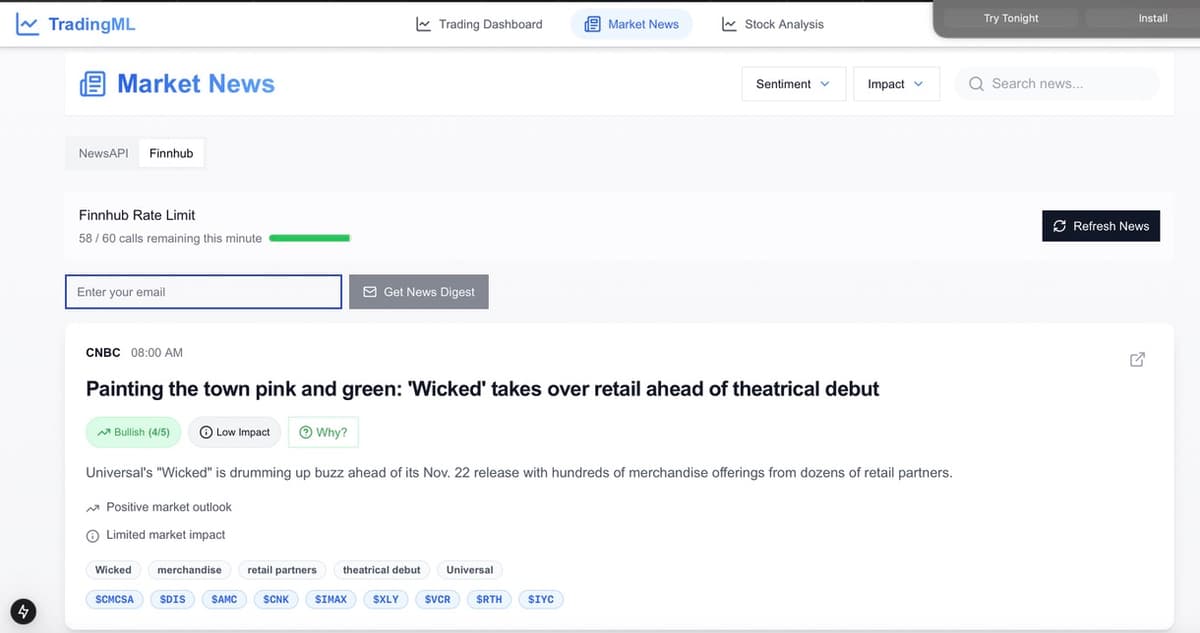
Task: Click the Install button at top right
Action: pos(1152,18)
